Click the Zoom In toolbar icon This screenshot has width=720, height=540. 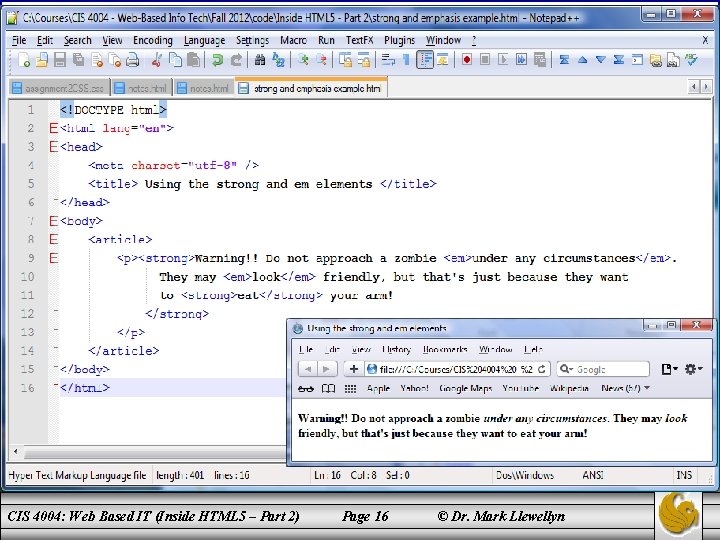[x=303, y=60]
